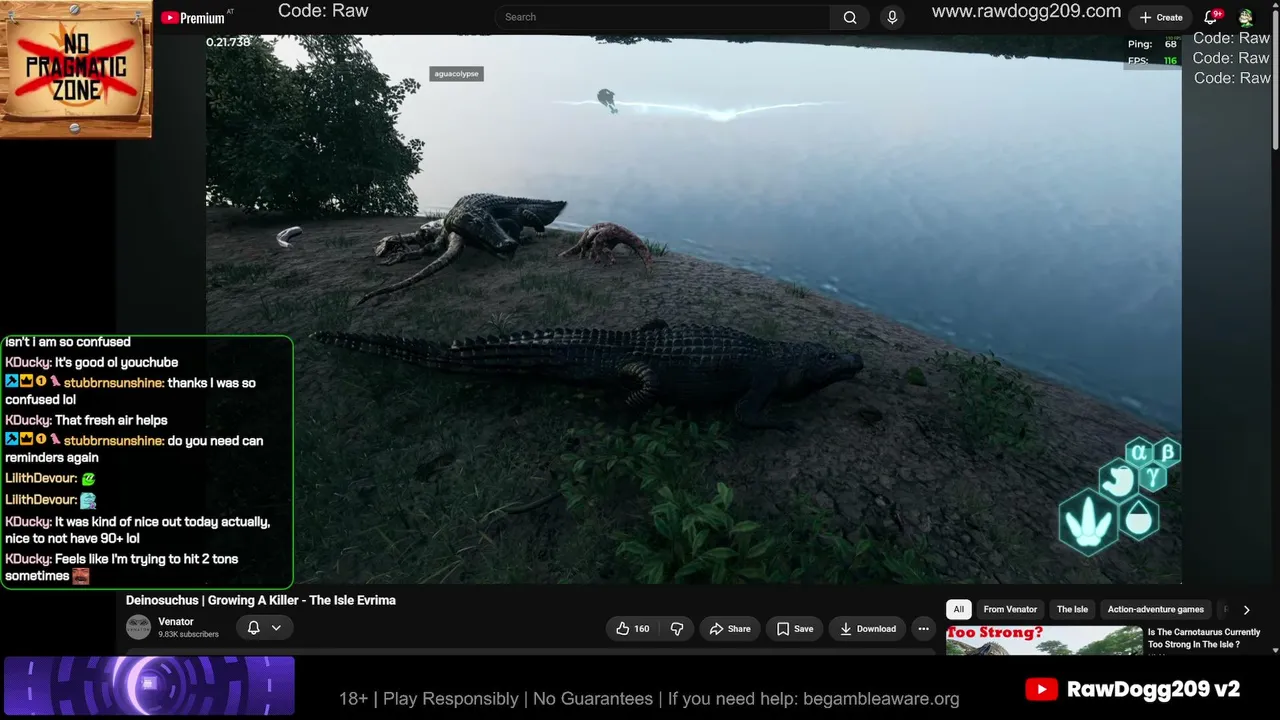The width and height of the screenshot is (1280, 720).
Task: Click chat message thanks I was so confused
Action: pyautogui.click(x=130, y=391)
